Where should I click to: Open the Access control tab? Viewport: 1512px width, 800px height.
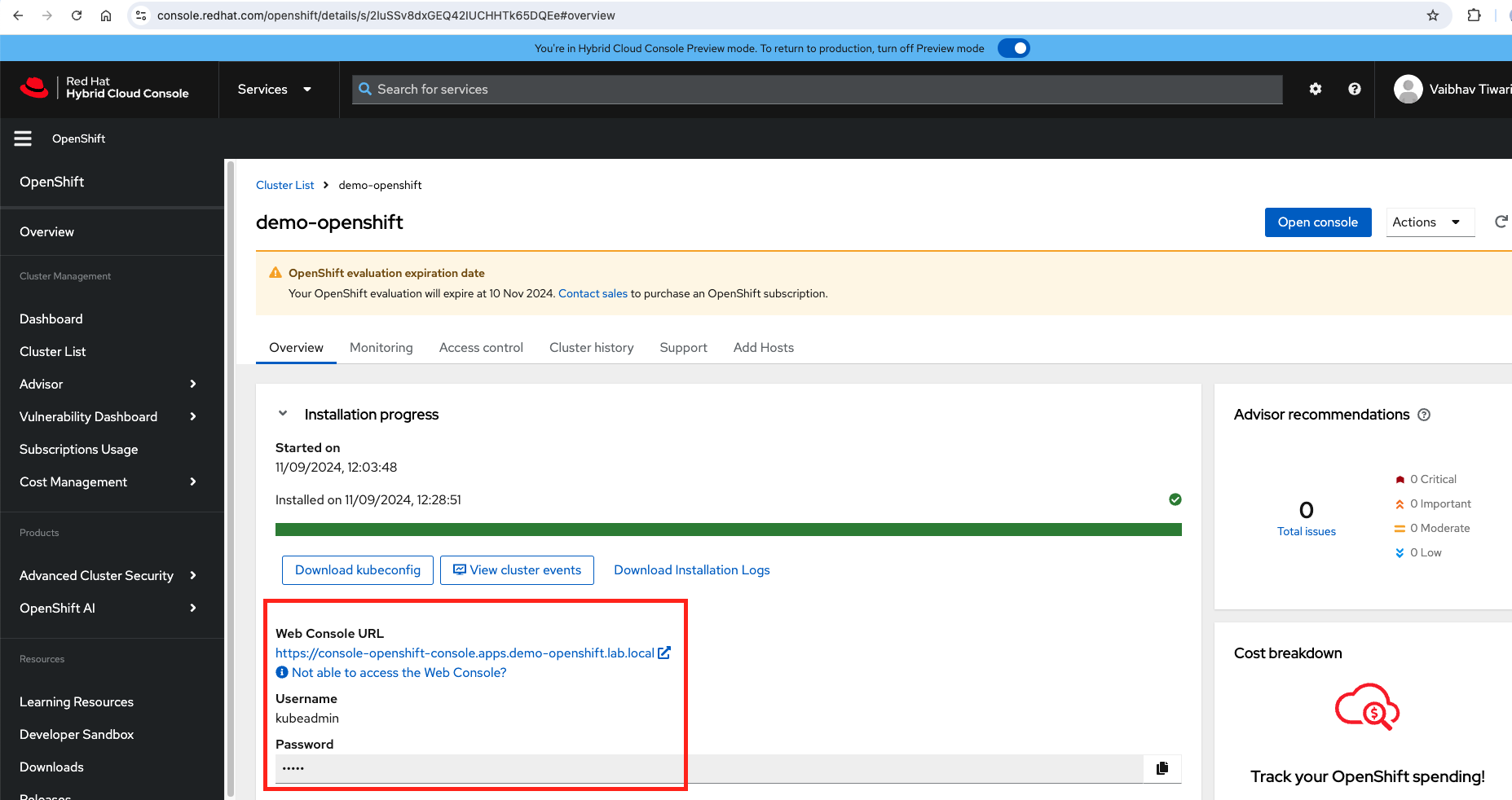click(x=481, y=347)
